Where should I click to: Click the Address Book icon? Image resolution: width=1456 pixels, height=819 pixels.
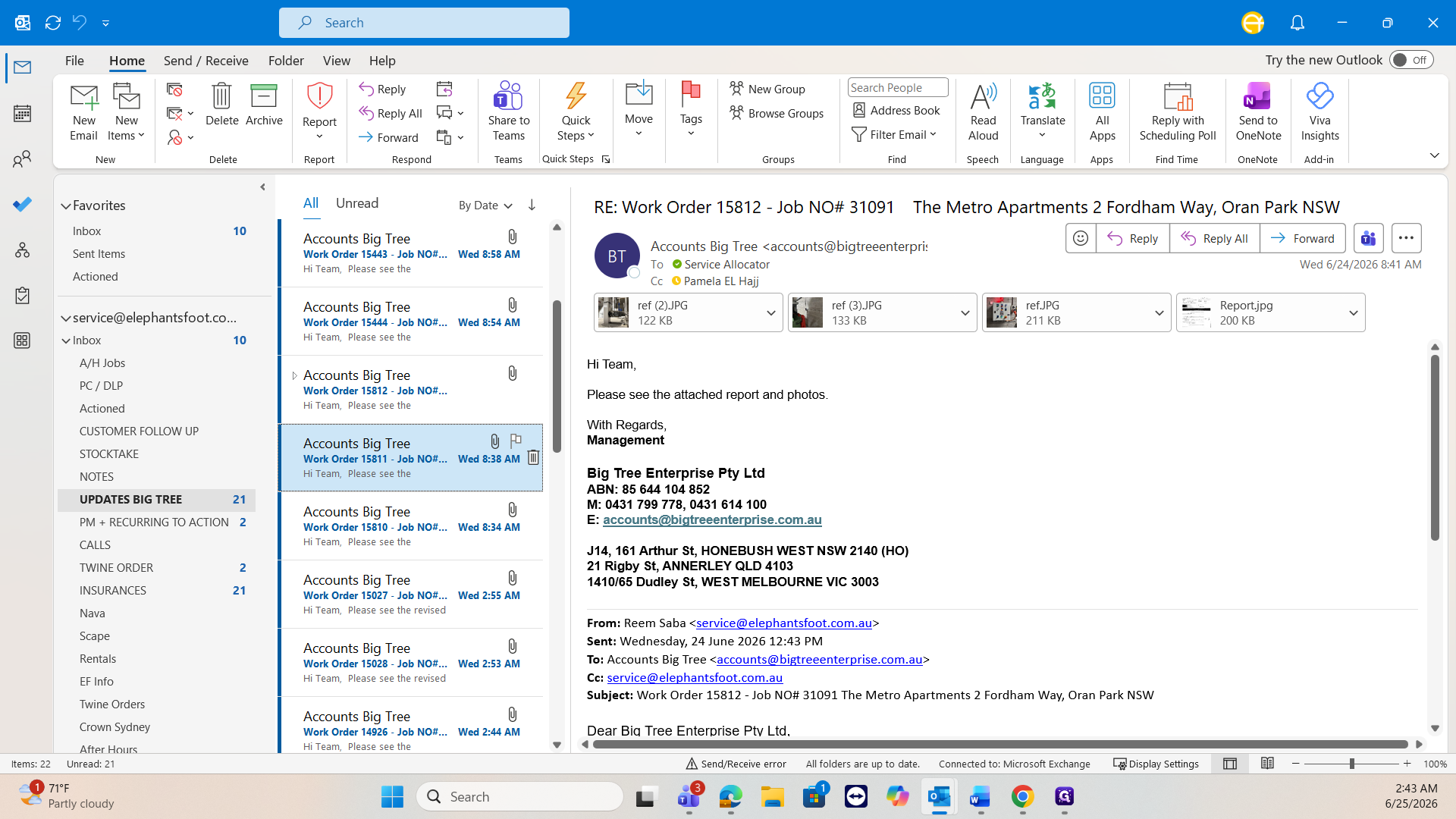[859, 110]
